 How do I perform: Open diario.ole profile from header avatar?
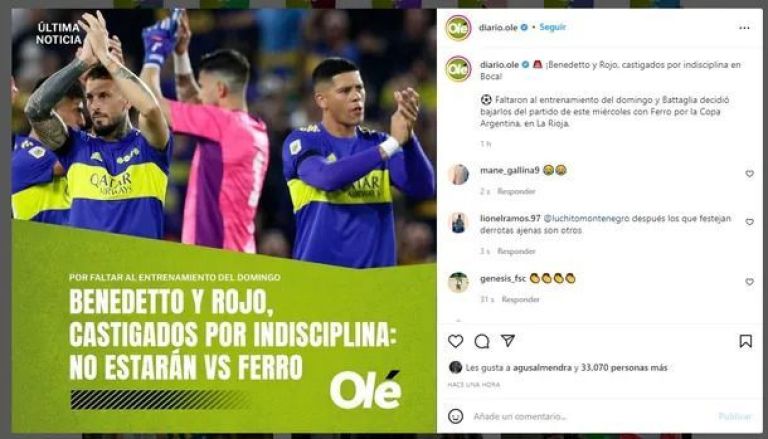pos(458,28)
